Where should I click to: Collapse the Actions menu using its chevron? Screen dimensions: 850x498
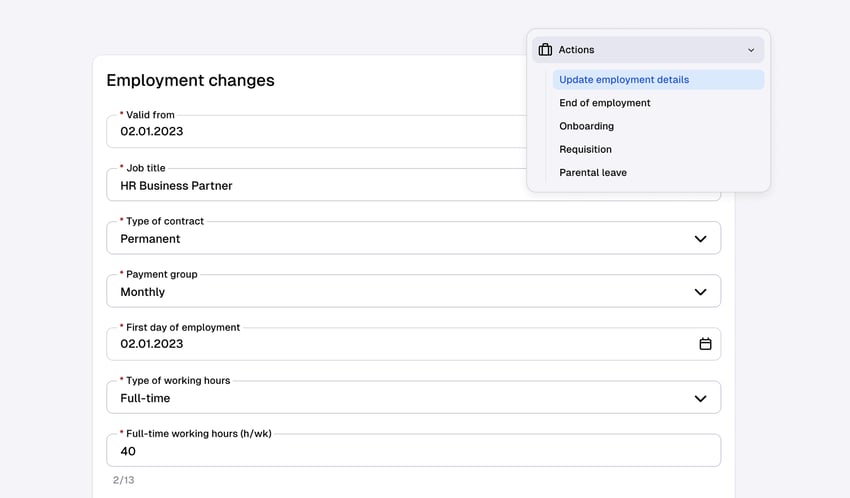tap(751, 50)
